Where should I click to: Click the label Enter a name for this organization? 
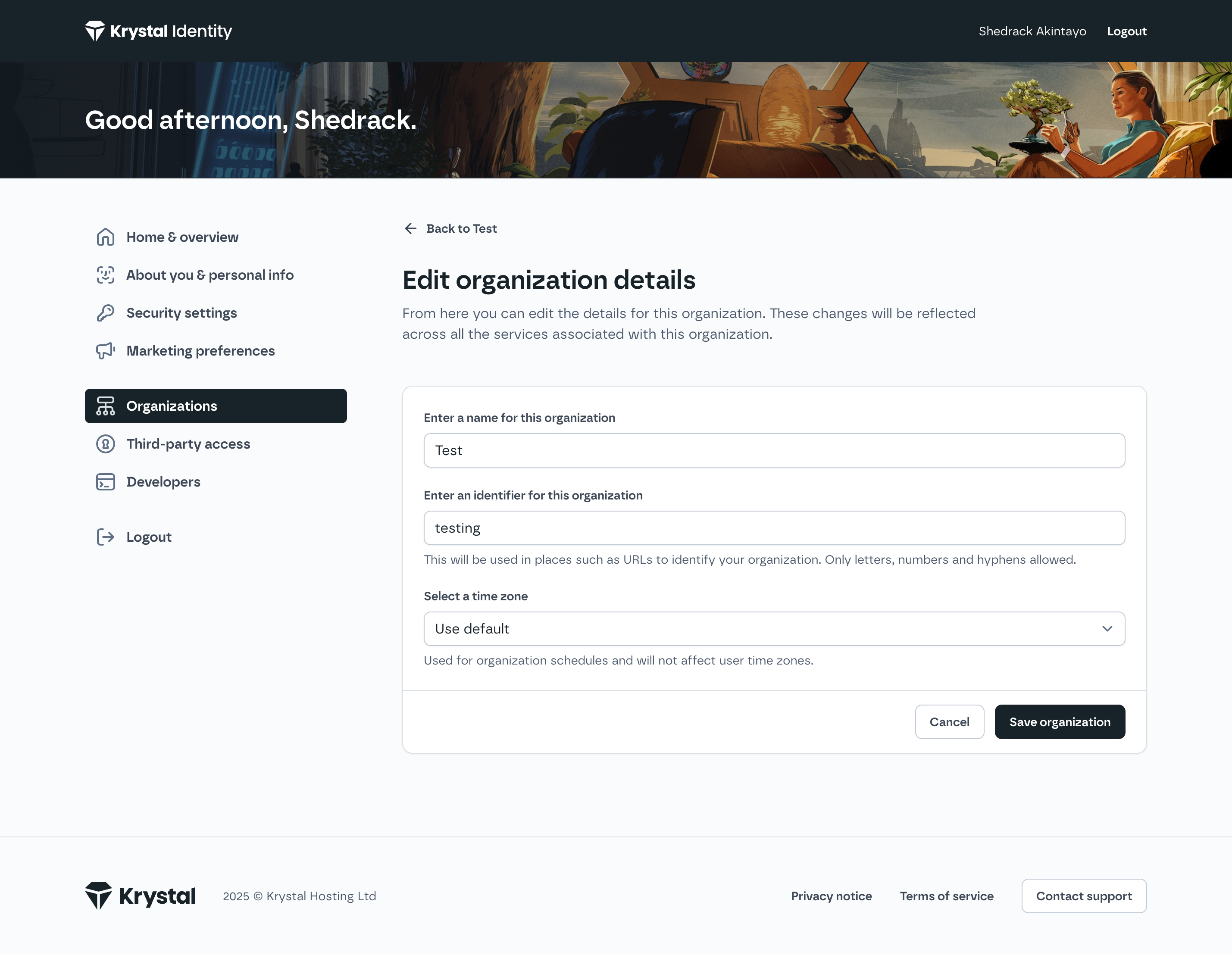click(519, 418)
